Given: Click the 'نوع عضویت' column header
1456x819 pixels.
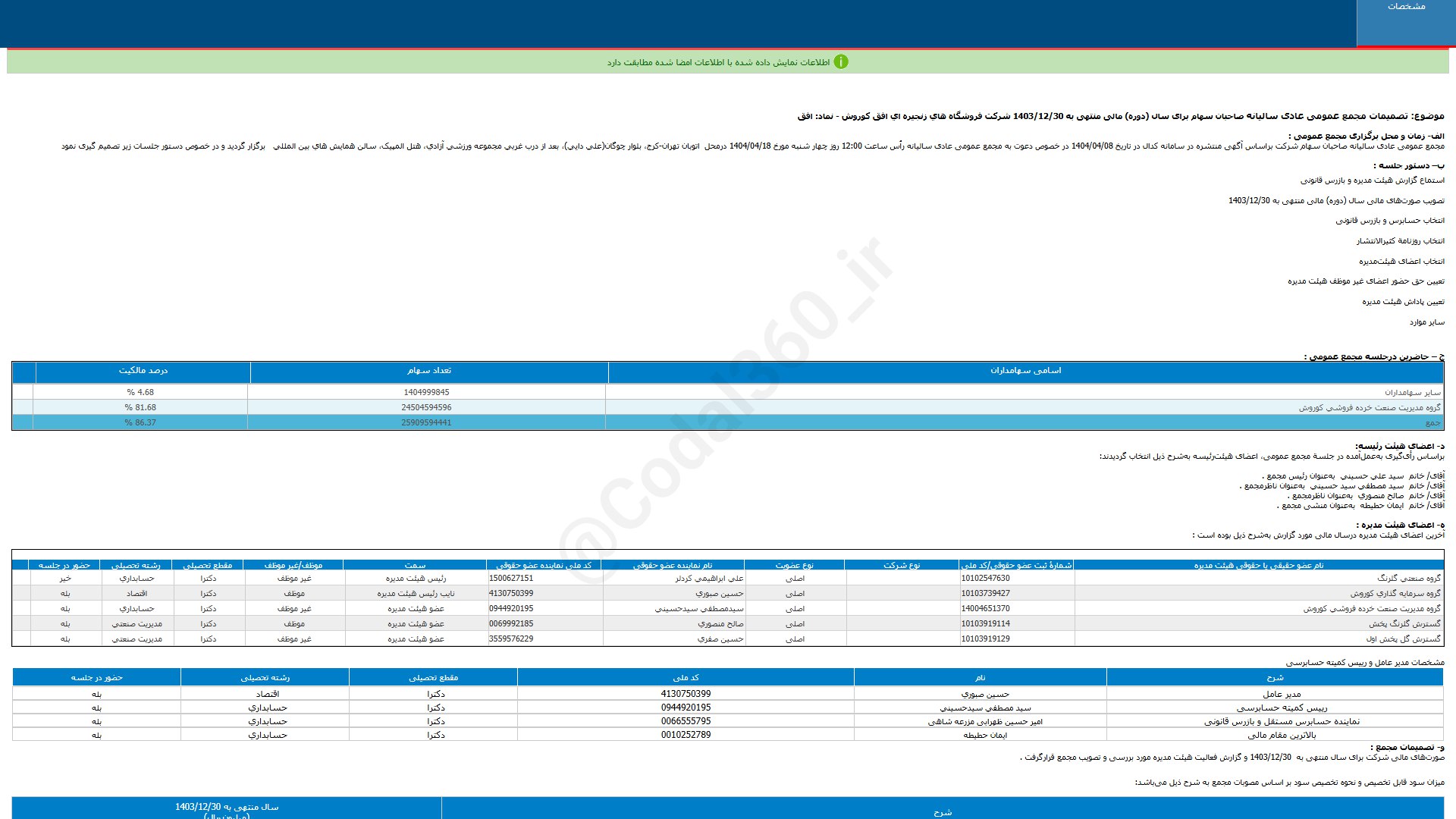Looking at the screenshot, I should point(794,565).
